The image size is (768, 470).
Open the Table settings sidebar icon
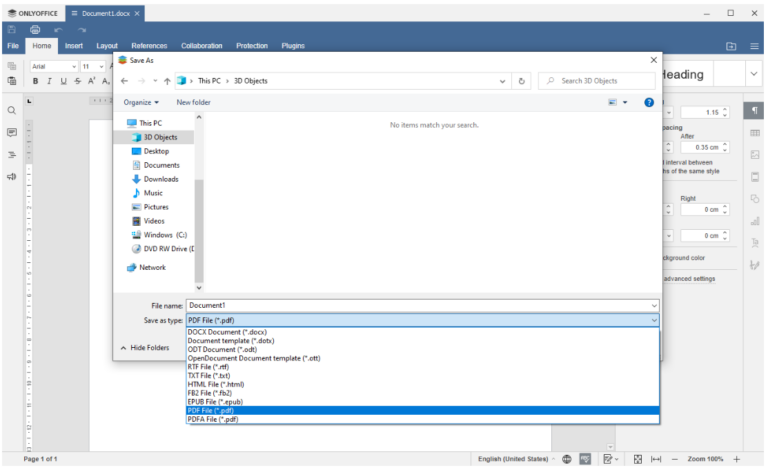[x=755, y=133]
